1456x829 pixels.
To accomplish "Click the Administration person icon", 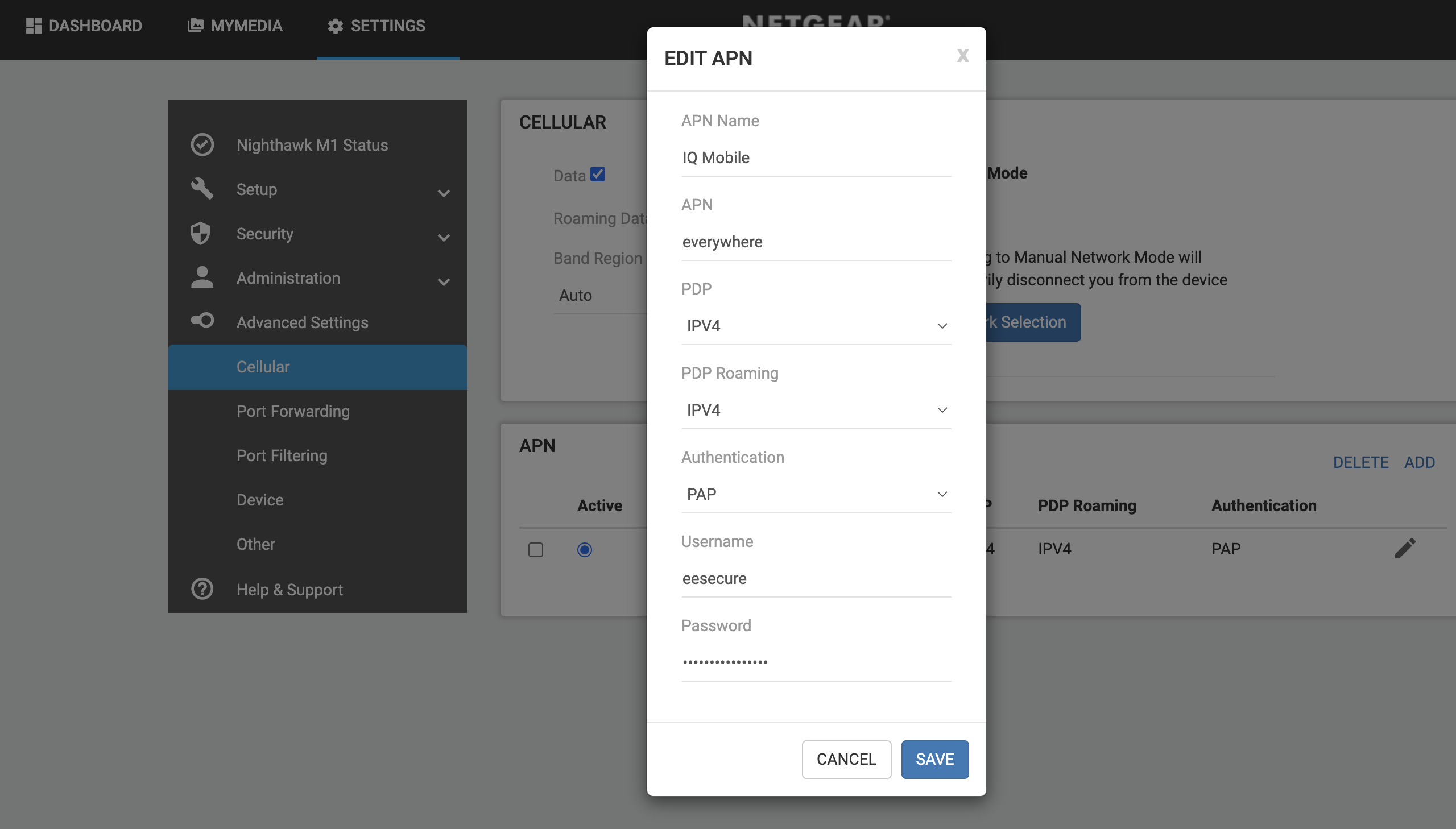I will point(202,277).
